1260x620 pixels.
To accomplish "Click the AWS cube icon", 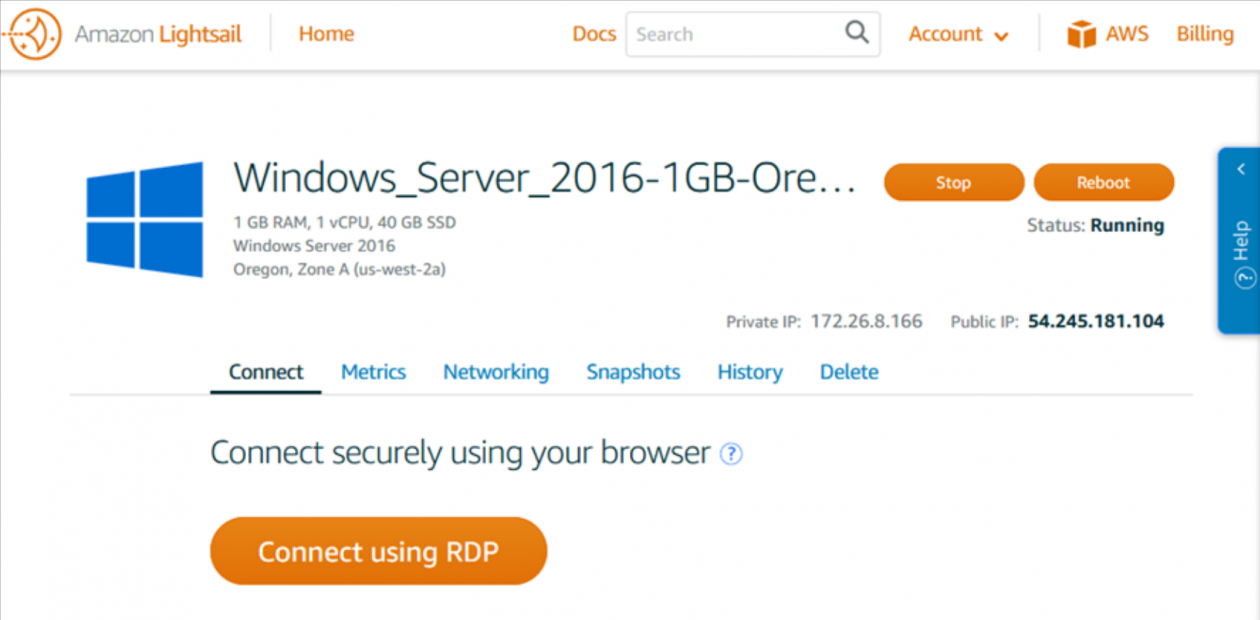I will click(x=1081, y=34).
